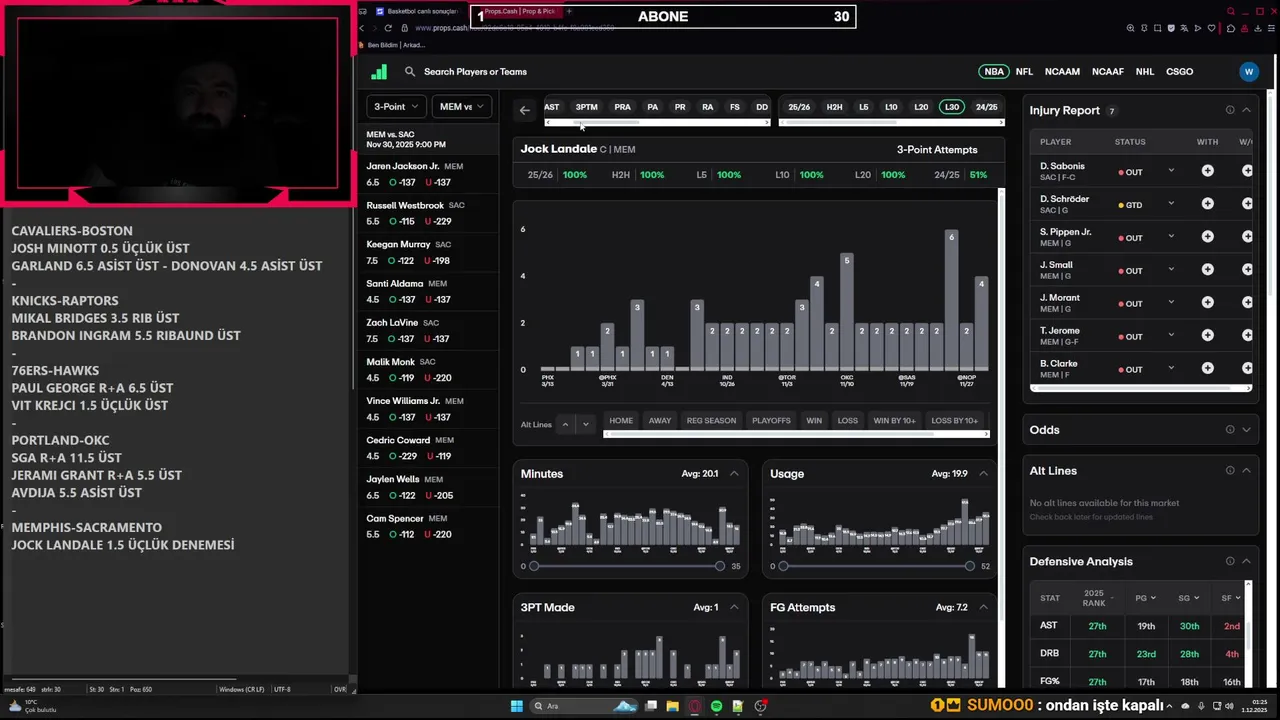Open Jaren Jackson Jr. player row
Screen dimensions: 1280x720
tap(428, 174)
